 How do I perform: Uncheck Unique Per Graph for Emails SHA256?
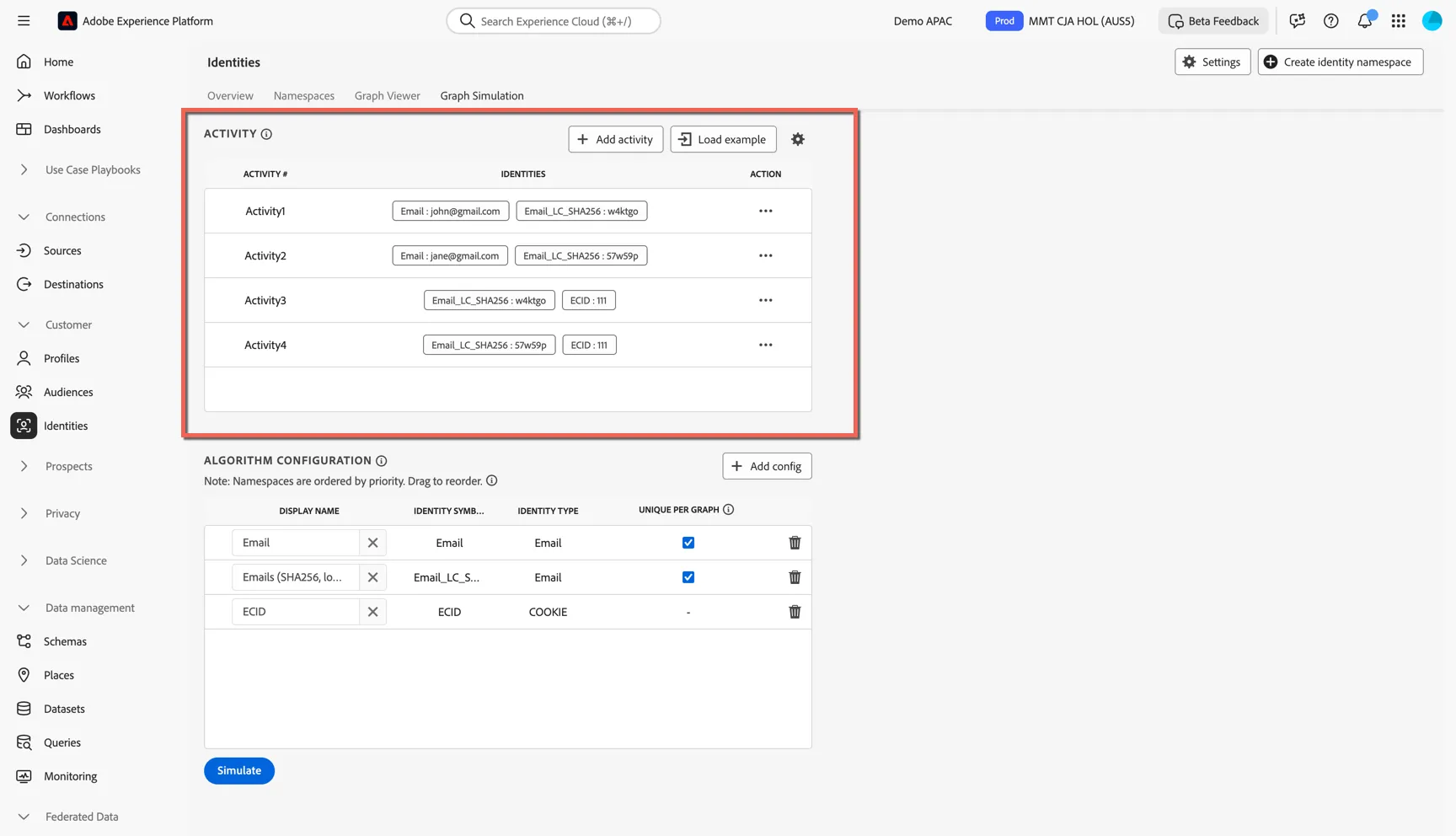tap(688, 577)
